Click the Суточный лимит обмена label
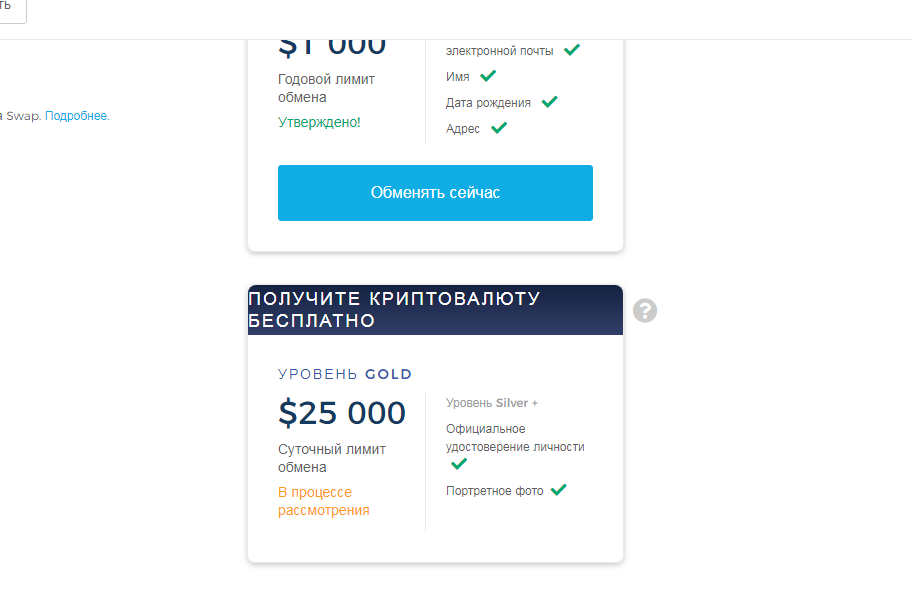913x610 pixels. point(331,458)
